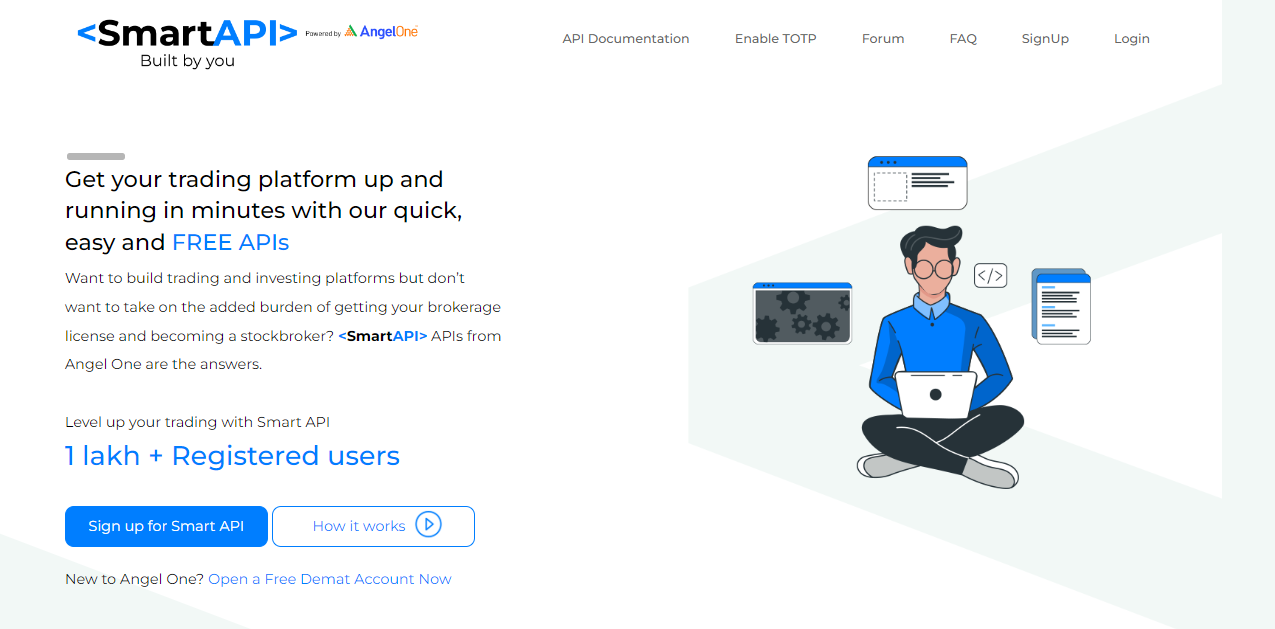Viewport: 1275px width, 629px height.
Task: Go to Enable TOTP page
Action: tap(776, 39)
